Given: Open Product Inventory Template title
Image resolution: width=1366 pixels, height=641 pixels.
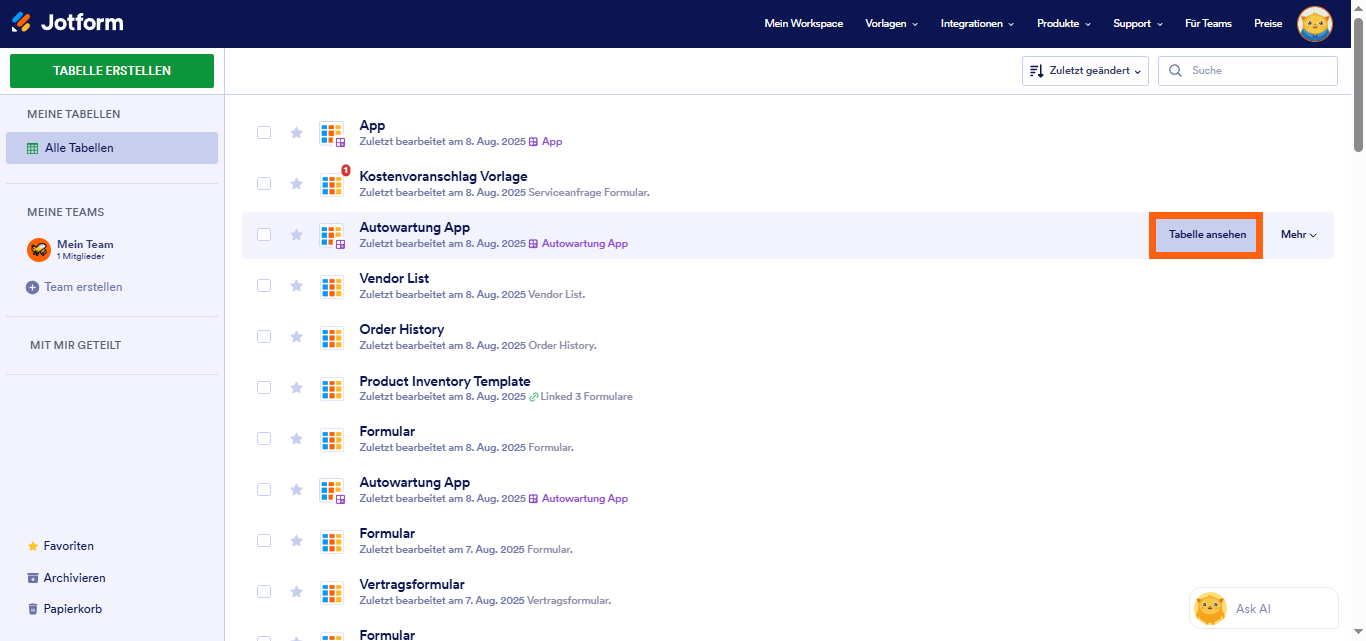Looking at the screenshot, I should [x=445, y=381].
